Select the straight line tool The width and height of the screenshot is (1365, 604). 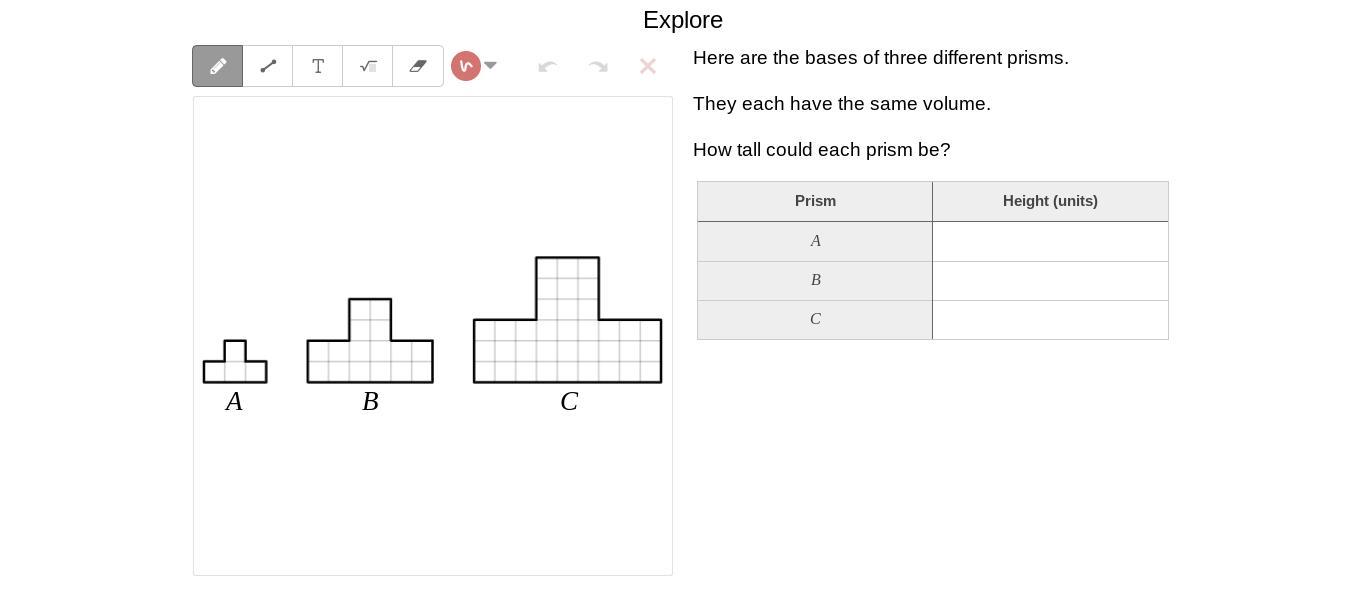point(268,66)
